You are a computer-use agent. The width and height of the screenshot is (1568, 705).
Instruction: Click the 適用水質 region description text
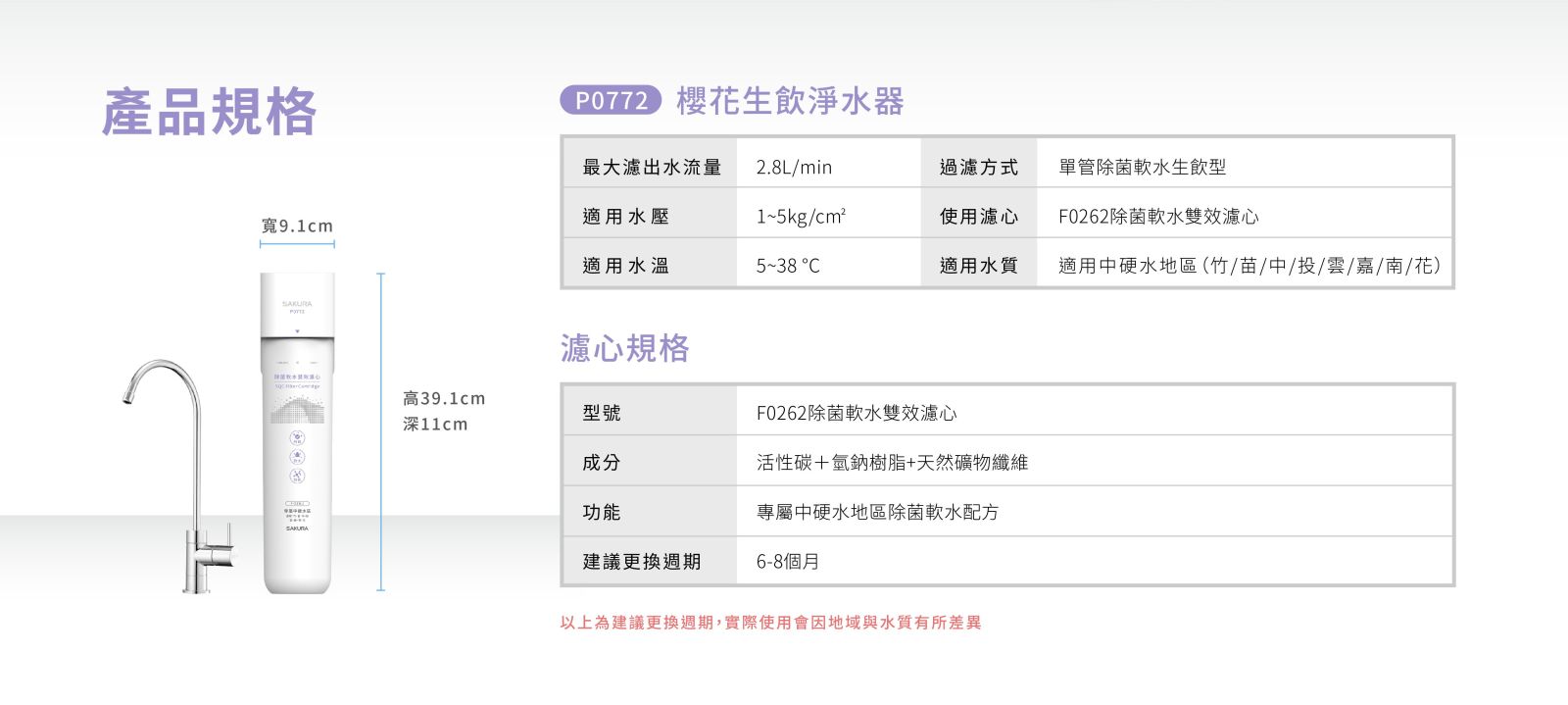[1249, 266]
